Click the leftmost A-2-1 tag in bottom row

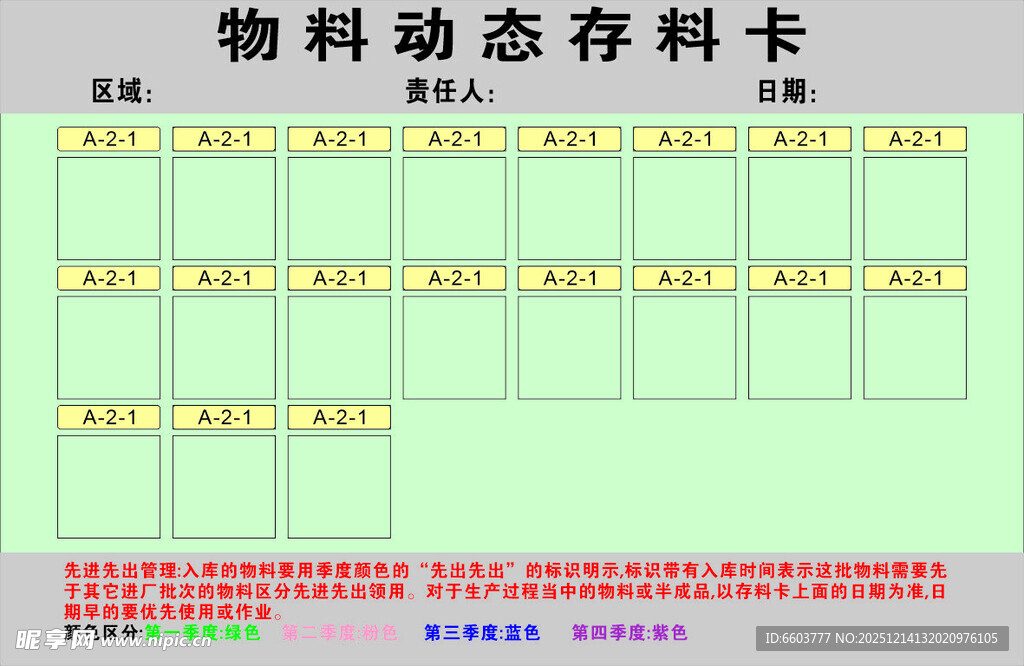[108, 417]
